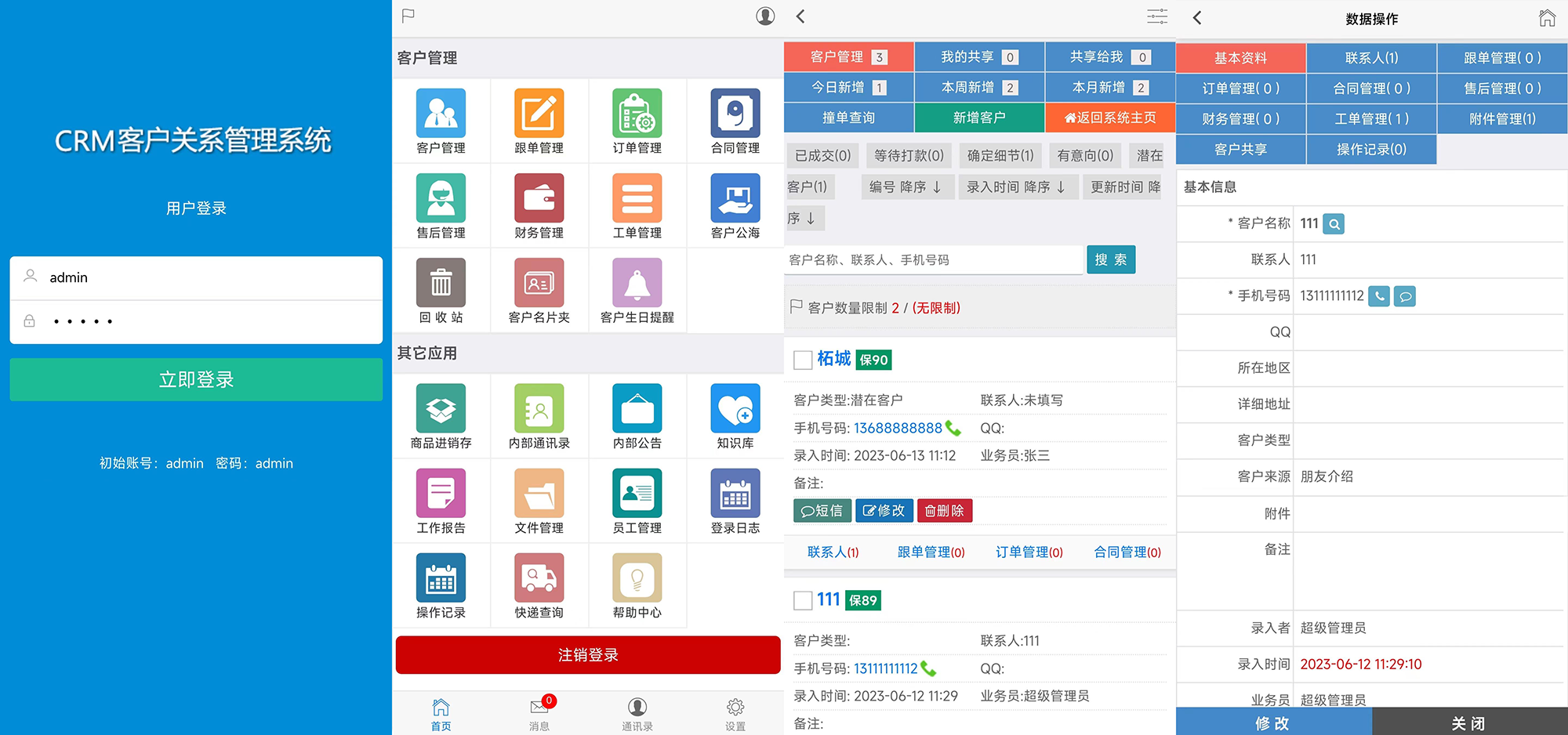Click the 注销登录 logout button
Viewport: 1568px width, 735px height.
587,654
